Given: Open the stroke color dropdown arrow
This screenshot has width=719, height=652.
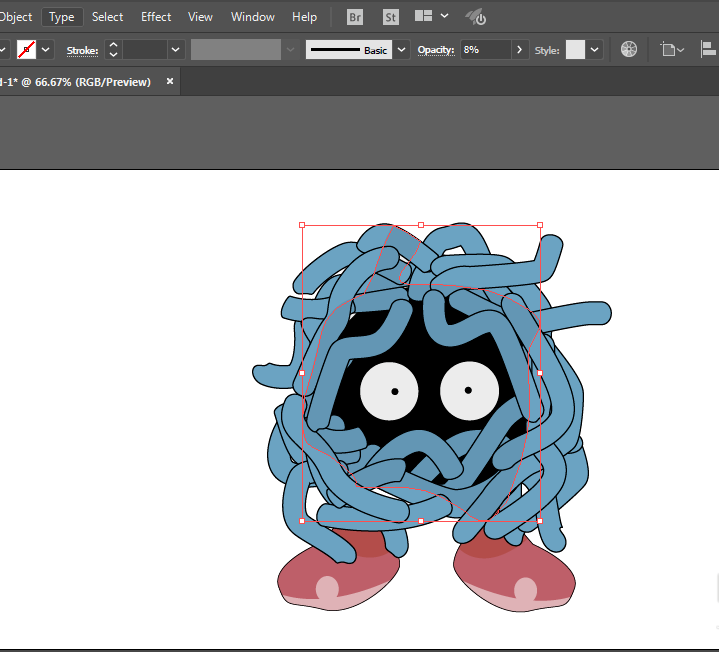Looking at the screenshot, I should [x=45, y=50].
